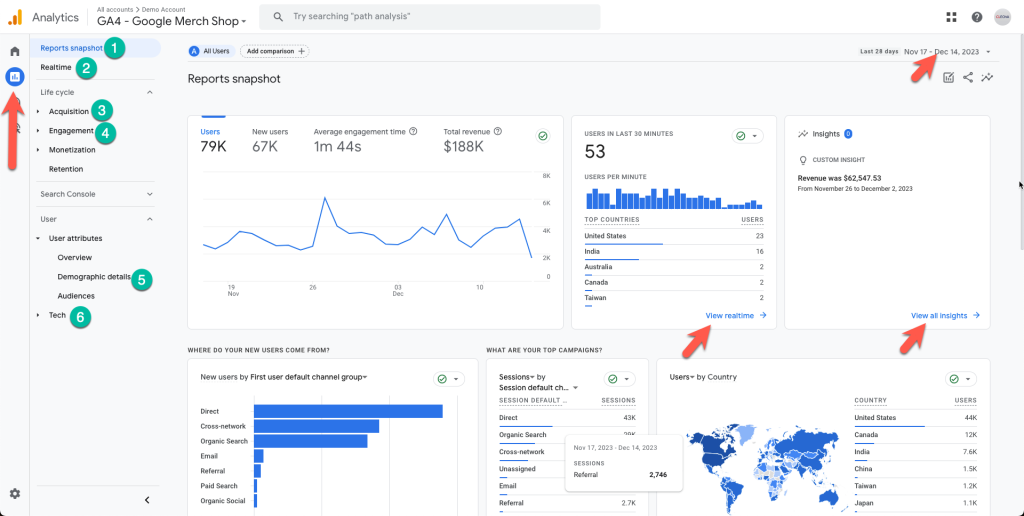Click the United States row in realtime countries
The image size is (1024, 516).
pos(674,236)
